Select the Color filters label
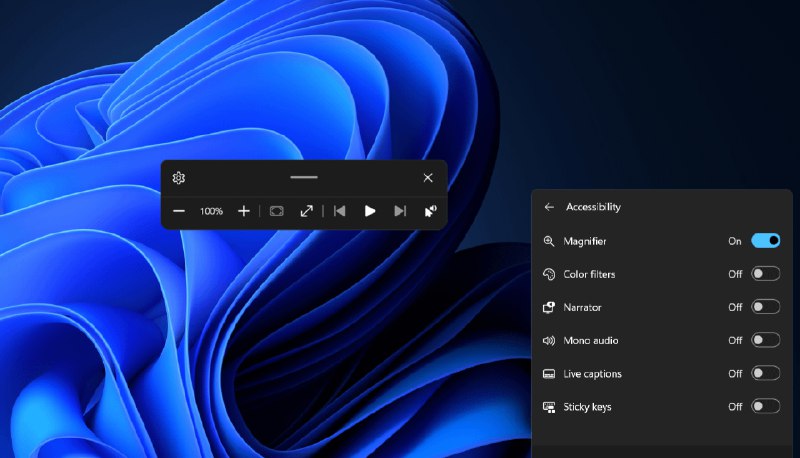Image resolution: width=800 pixels, height=458 pixels. coord(589,274)
